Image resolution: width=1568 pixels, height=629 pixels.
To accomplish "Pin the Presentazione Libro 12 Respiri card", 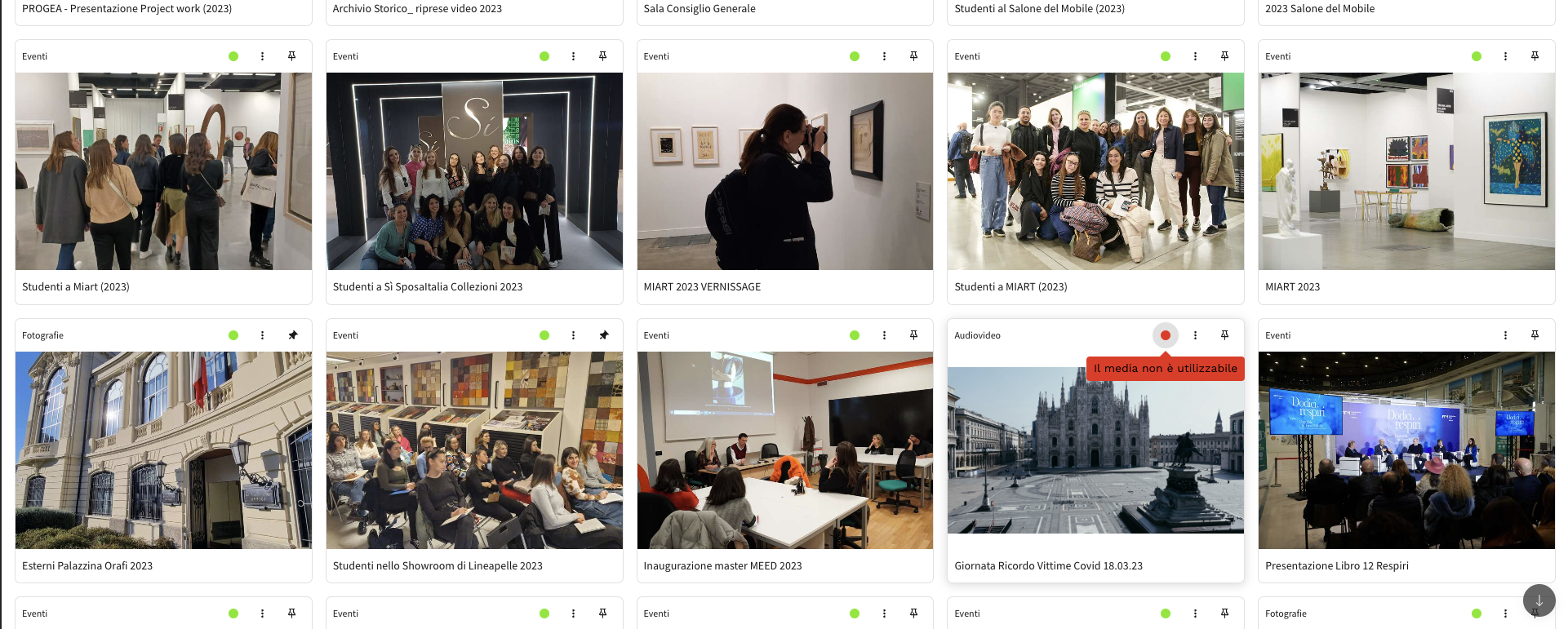I will tap(1535, 335).
